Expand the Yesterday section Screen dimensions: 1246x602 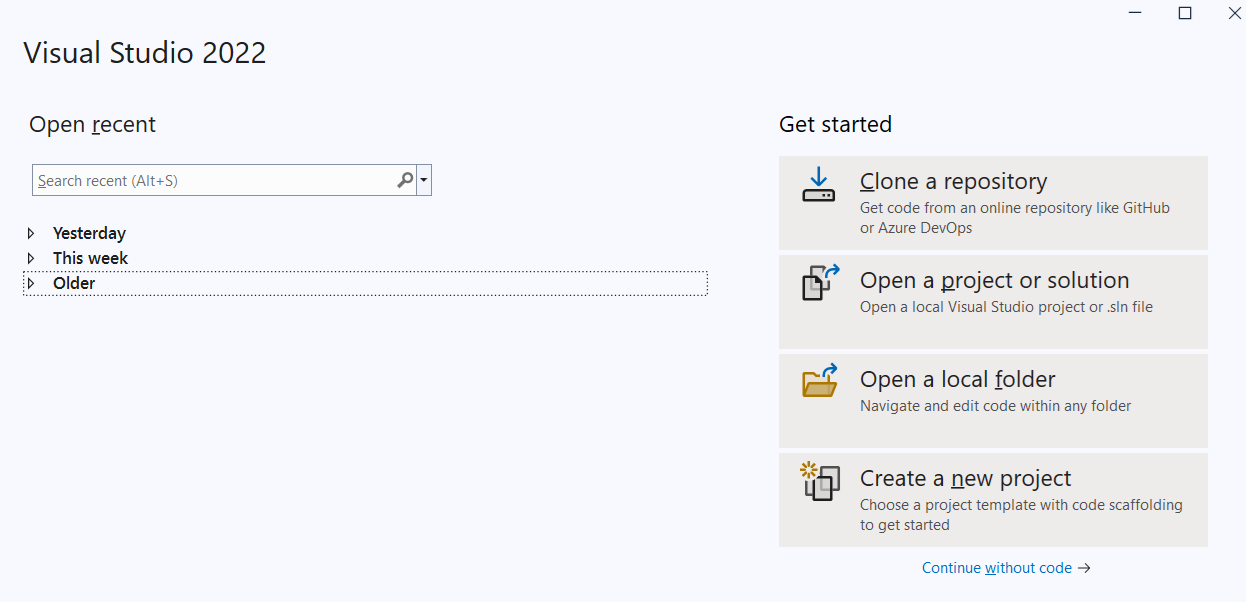pos(29,233)
